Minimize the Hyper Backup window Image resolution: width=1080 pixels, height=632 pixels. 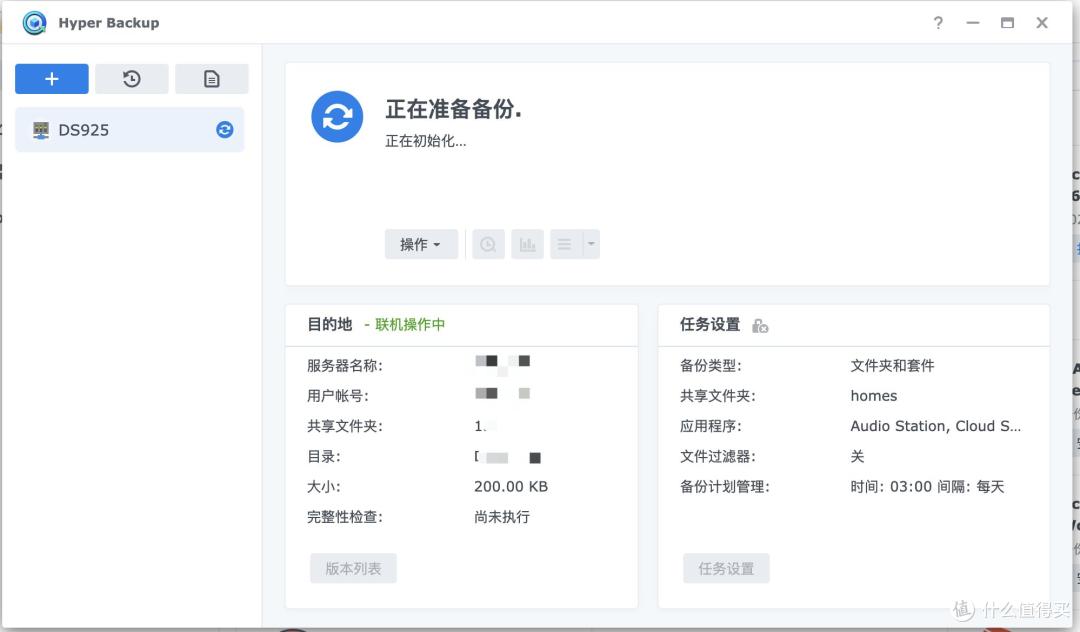pyautogui.click(x=973, y=23)
